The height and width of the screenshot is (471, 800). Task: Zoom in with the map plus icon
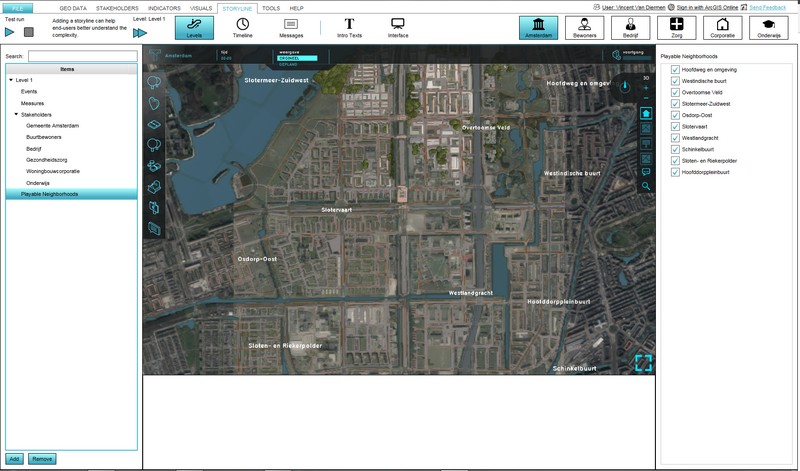pos(646,88)
